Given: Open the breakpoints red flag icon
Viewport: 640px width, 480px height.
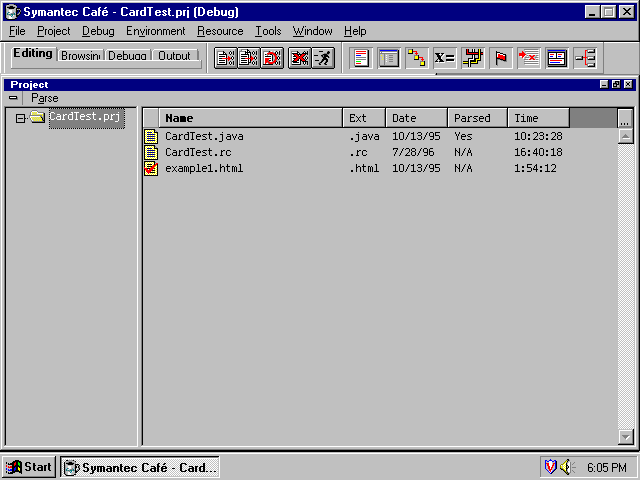Looking at the screenshot, I should click(x=501, y=58).
